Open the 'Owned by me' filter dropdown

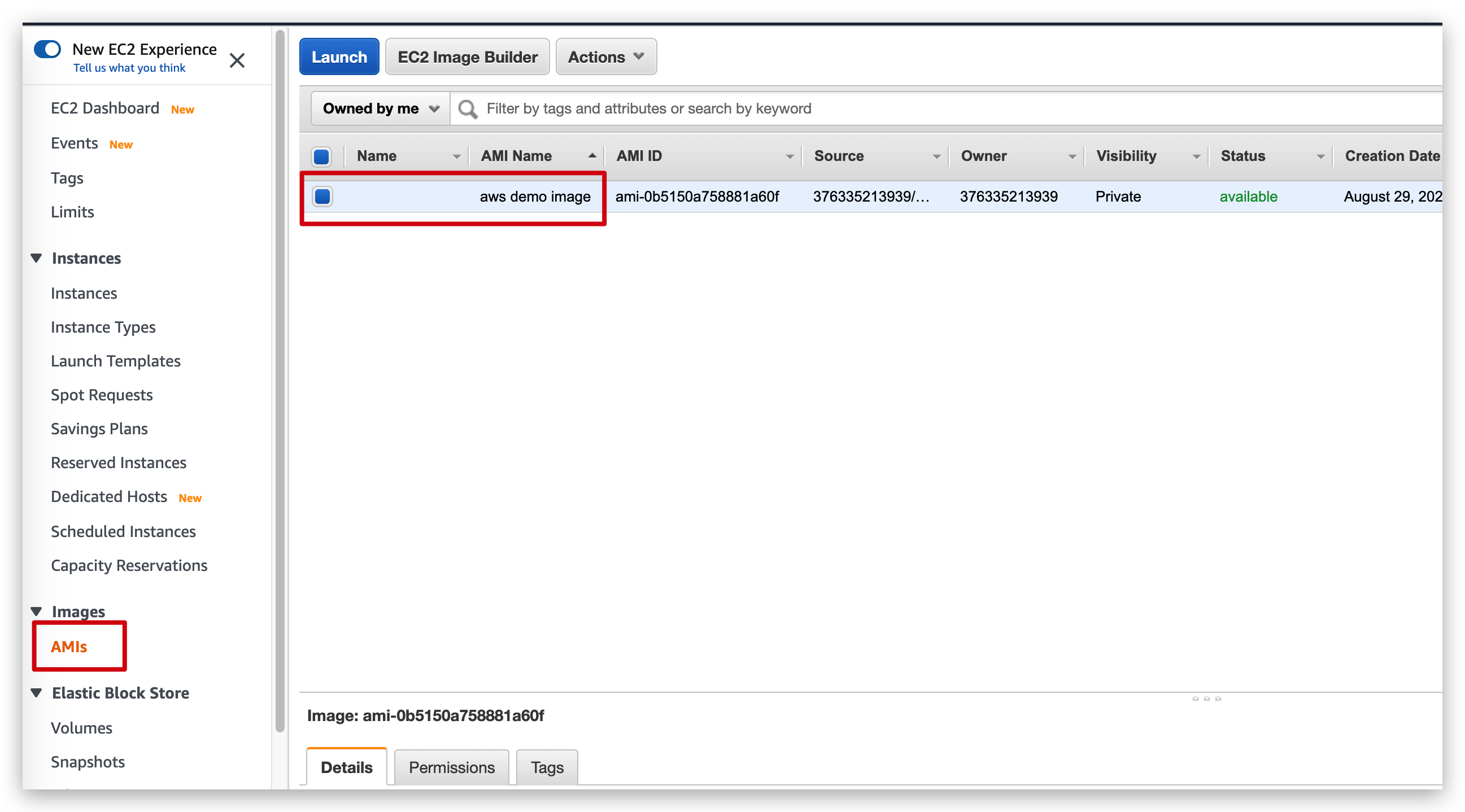point(381,108)
